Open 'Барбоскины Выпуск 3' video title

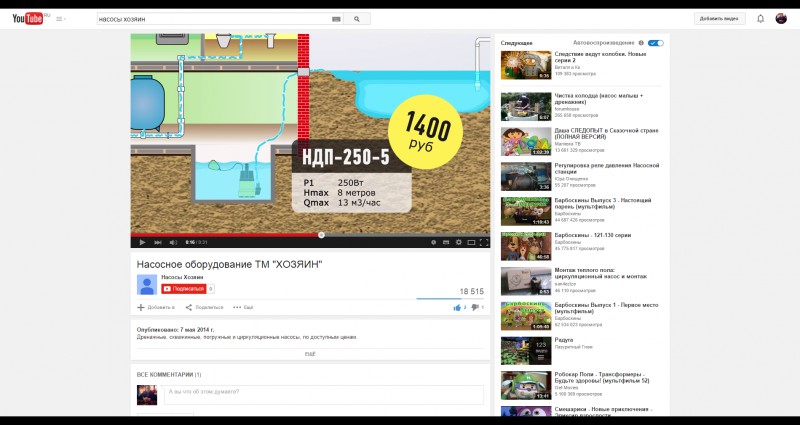pyautogui.click(x=603, y=203)
